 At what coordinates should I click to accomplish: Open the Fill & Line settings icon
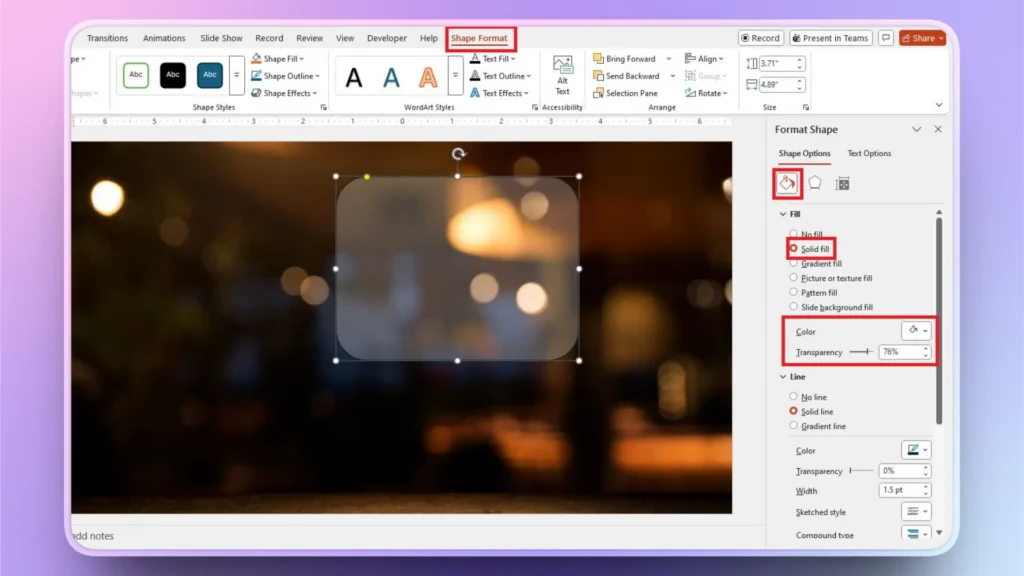pyautogui.click(x=786, y=183)
